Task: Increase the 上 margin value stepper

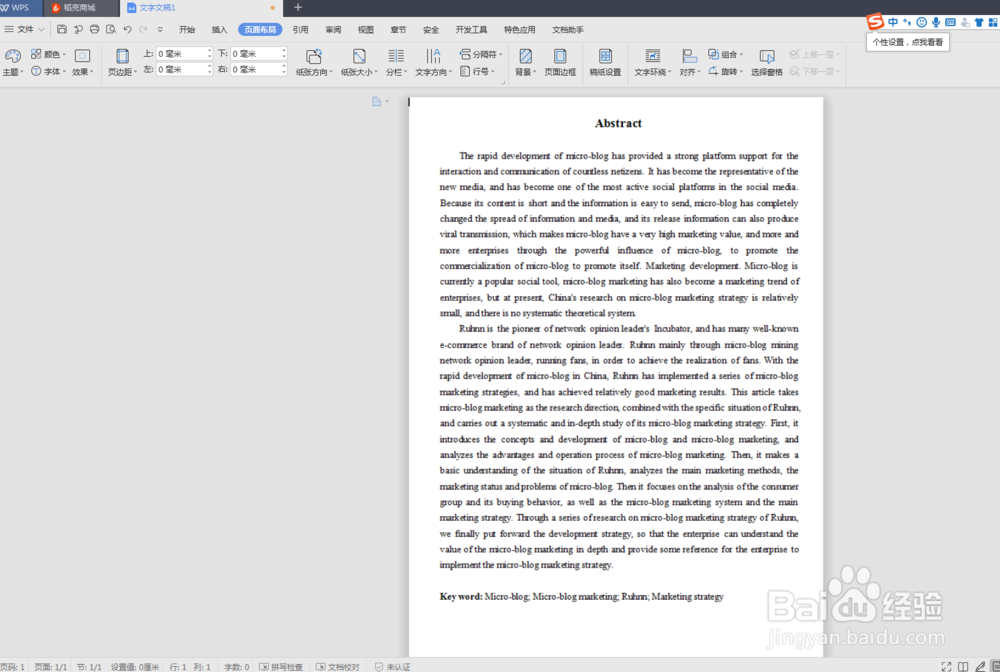Action: 211,50
